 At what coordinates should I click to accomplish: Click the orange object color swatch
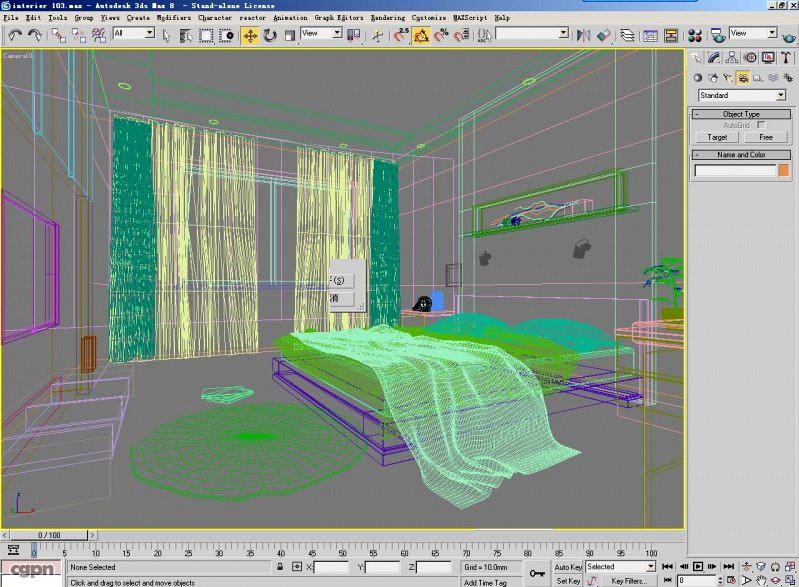point(784,171)
